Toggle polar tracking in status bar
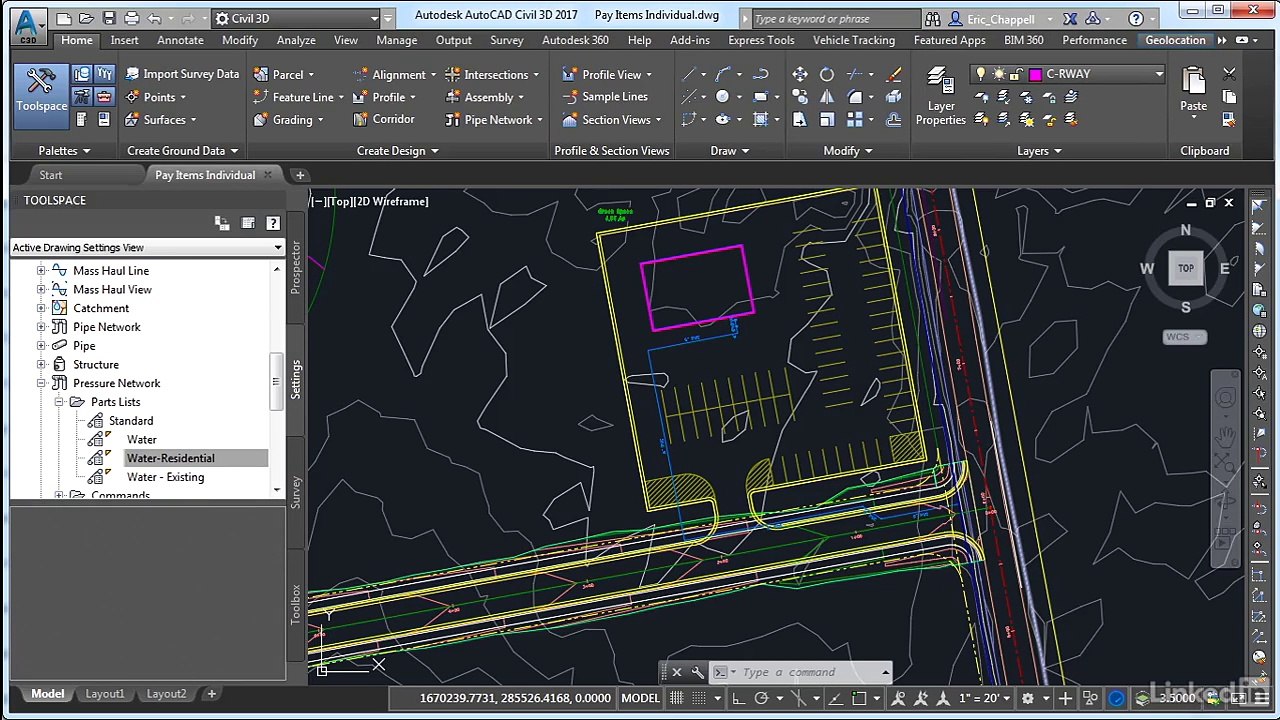Image resolution: width=1280 pixels, height=720 pixels. click(x=761, y=698)
